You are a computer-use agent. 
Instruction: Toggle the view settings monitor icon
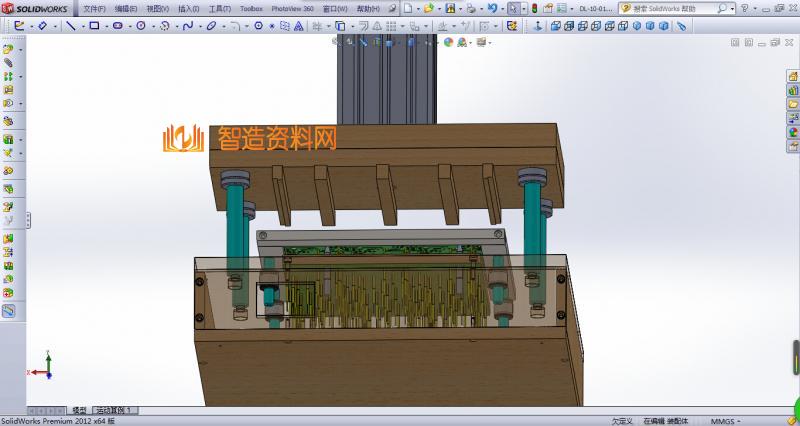[481, 42]
